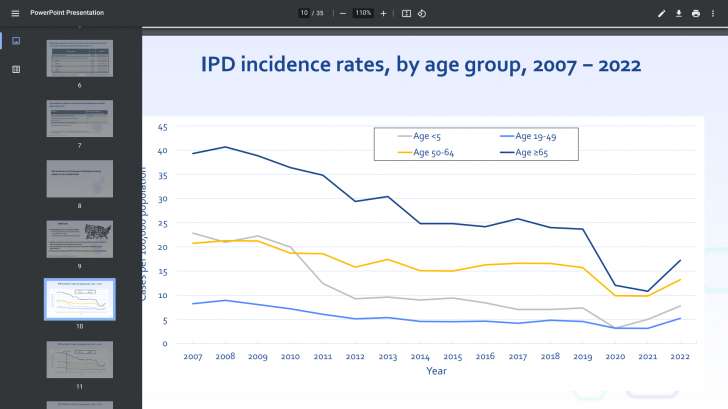Select the page 6 thumbnail
The width and height of the screenshot is (728, 409).
79,58
